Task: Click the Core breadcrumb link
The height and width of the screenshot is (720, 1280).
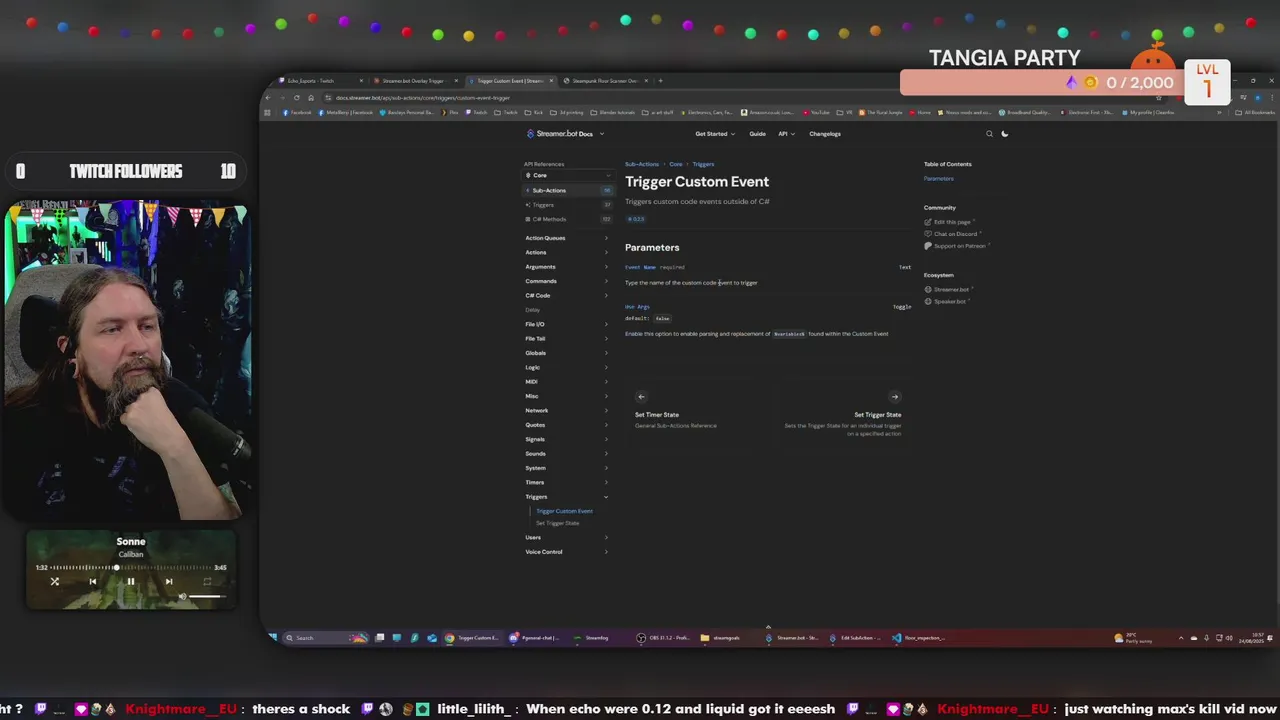Action: pyautogui.click(x=676, y=164)
